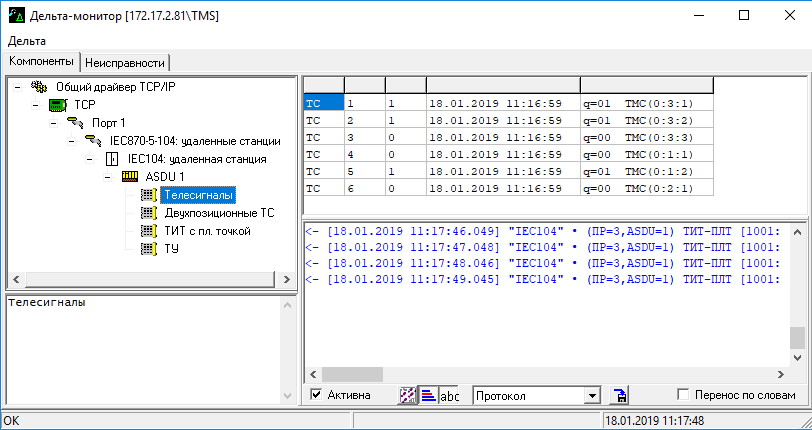
Task: Click the abc text mode icon
Action: (x=450, y=395)
